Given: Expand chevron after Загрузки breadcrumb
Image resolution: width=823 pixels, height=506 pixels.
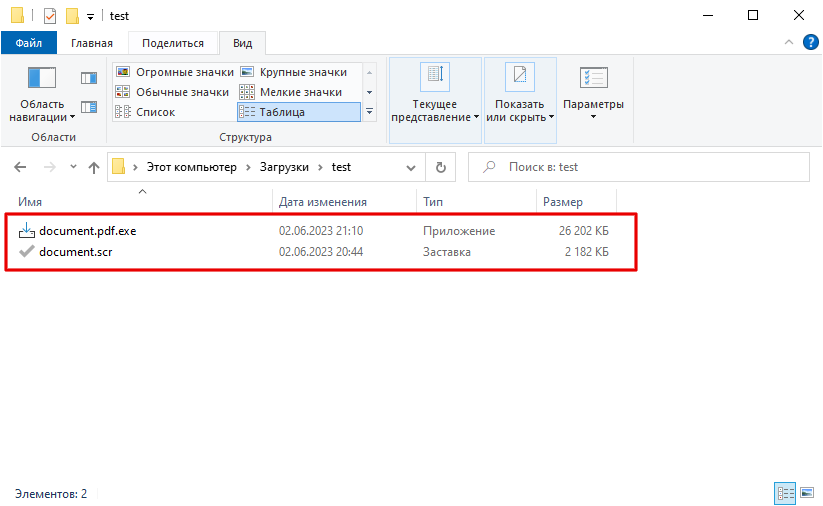Looking at the screenshot, I should click(x=320, y=167).
